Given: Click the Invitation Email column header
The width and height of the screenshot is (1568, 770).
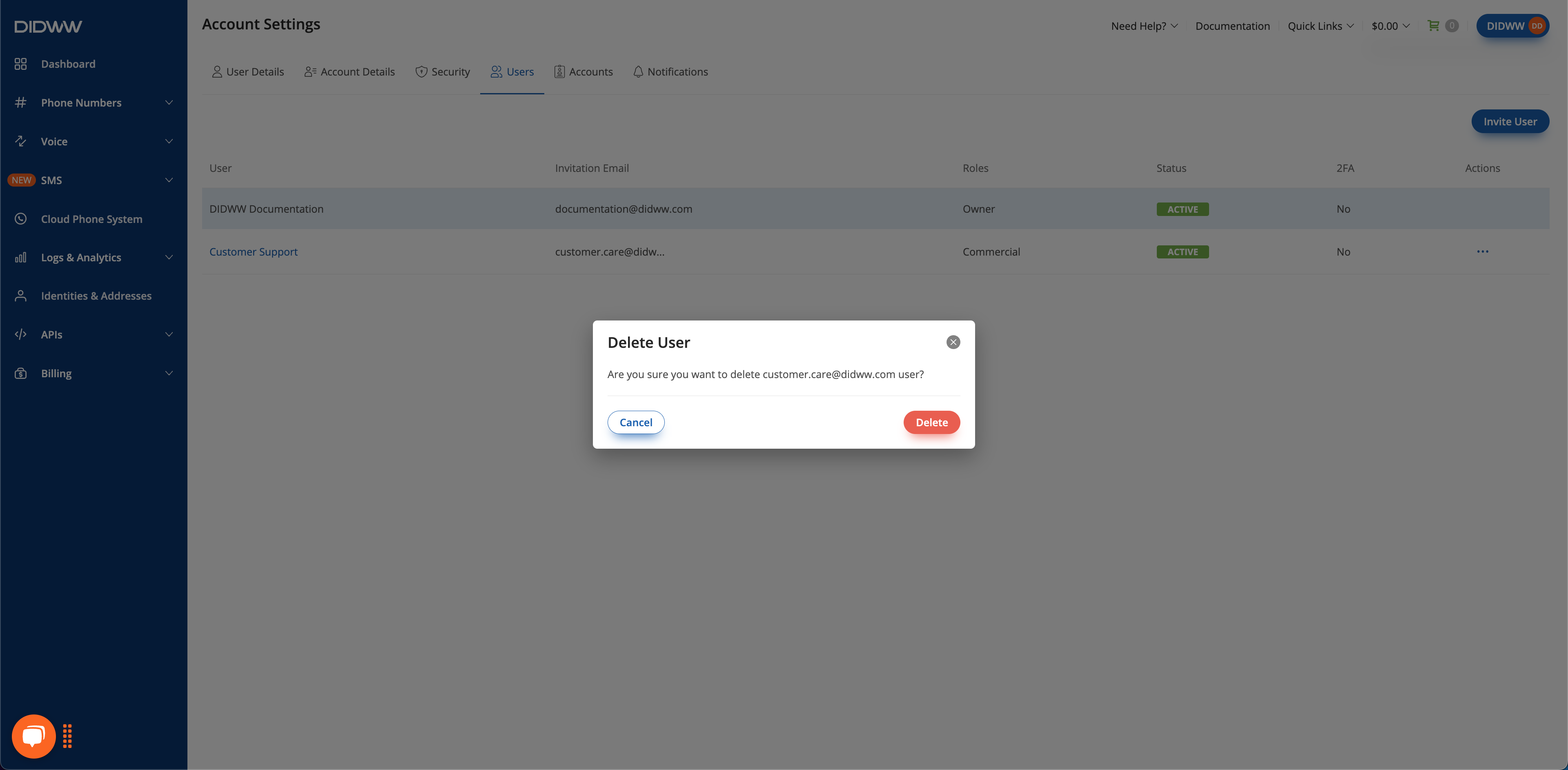Looking at the screenshot, I should click(592, 168).
